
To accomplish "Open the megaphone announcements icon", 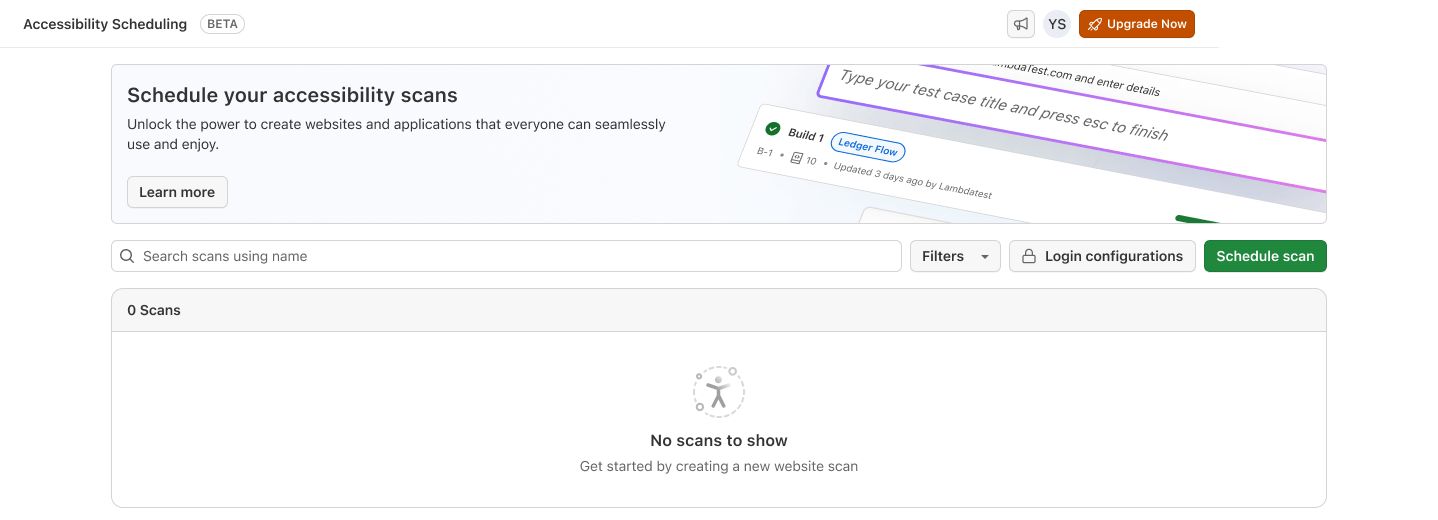I will pyautogui.click(x=1020, y=24).
